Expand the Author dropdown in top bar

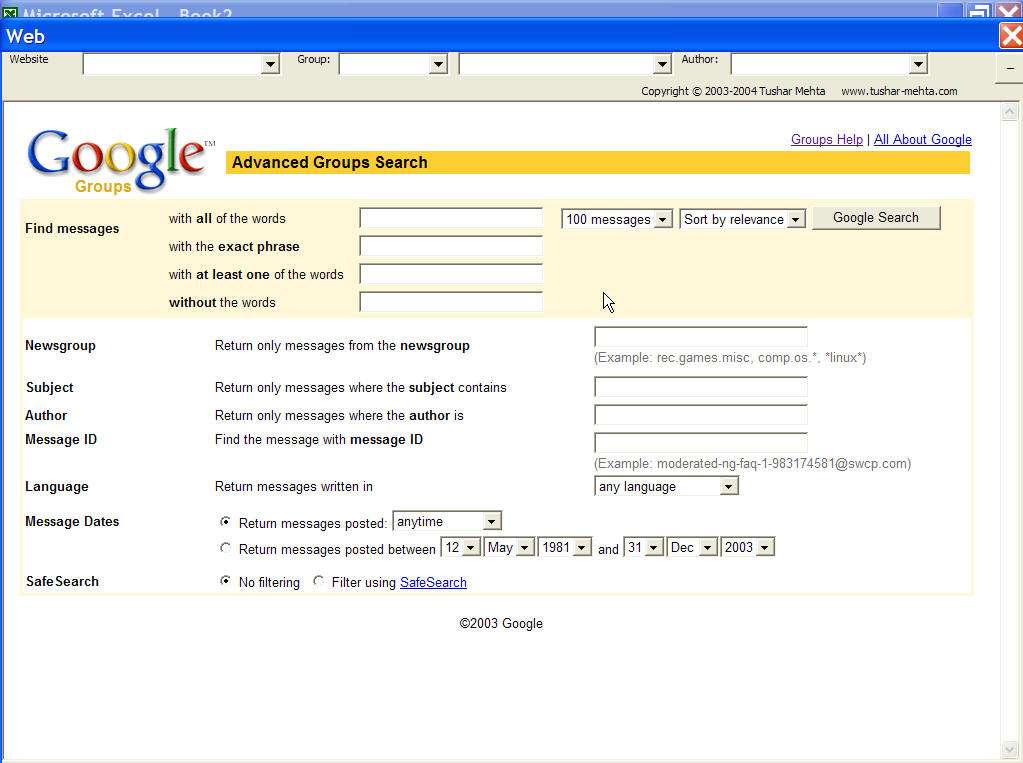click(917, 65)
